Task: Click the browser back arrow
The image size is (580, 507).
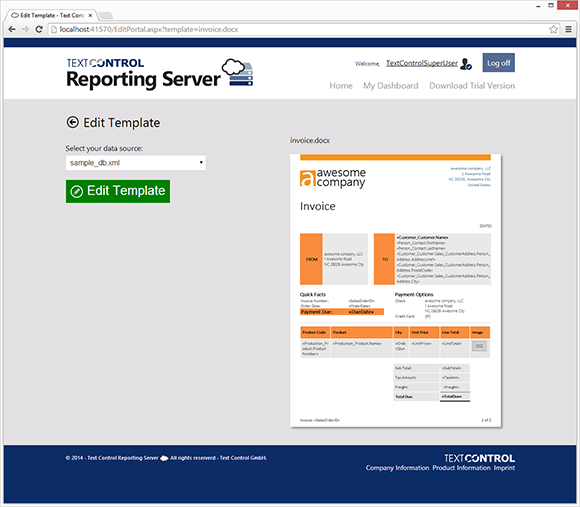Action: click(x=11, y=29)
